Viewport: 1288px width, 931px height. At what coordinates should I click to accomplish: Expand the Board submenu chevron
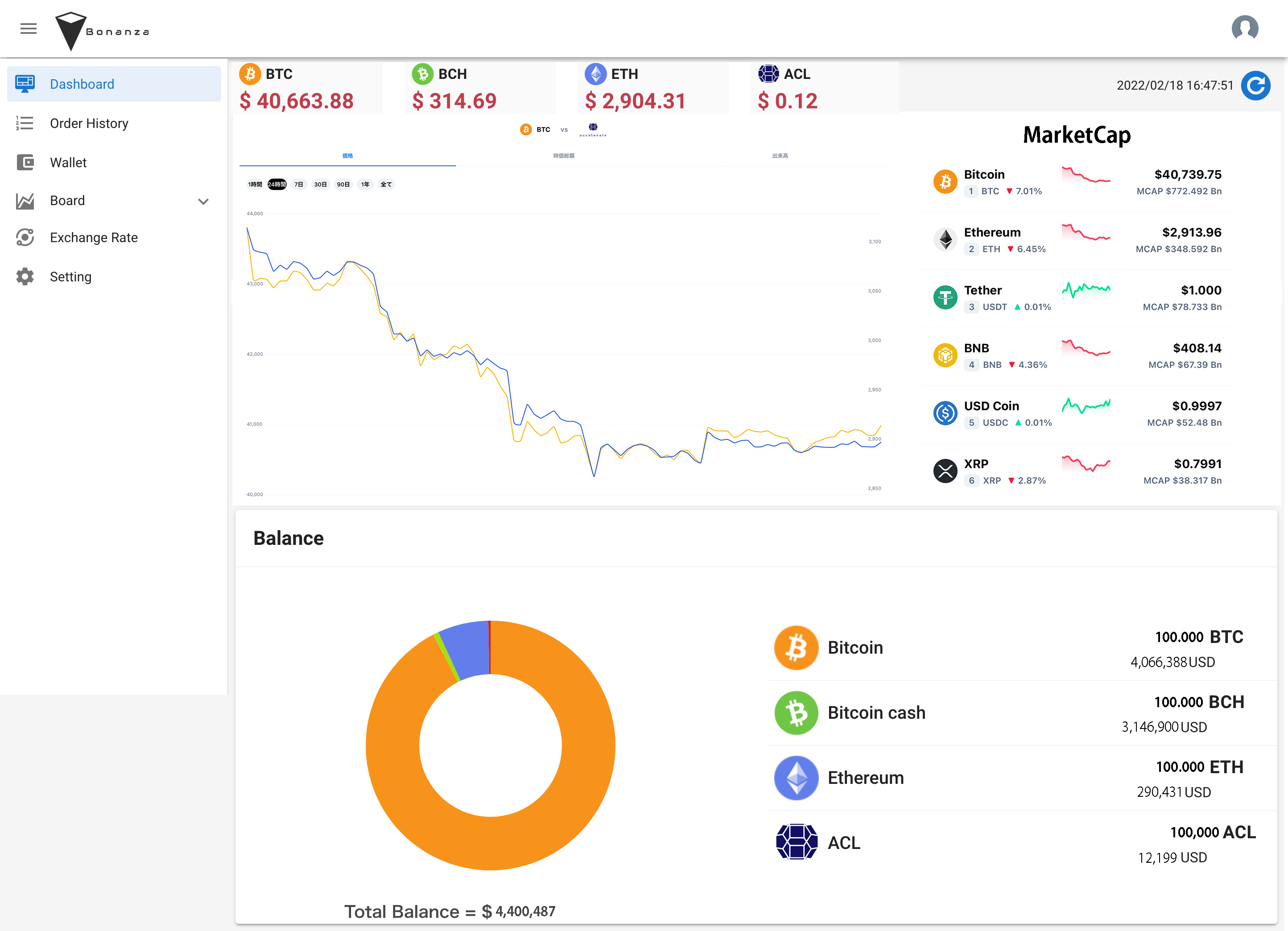(203, 202)
